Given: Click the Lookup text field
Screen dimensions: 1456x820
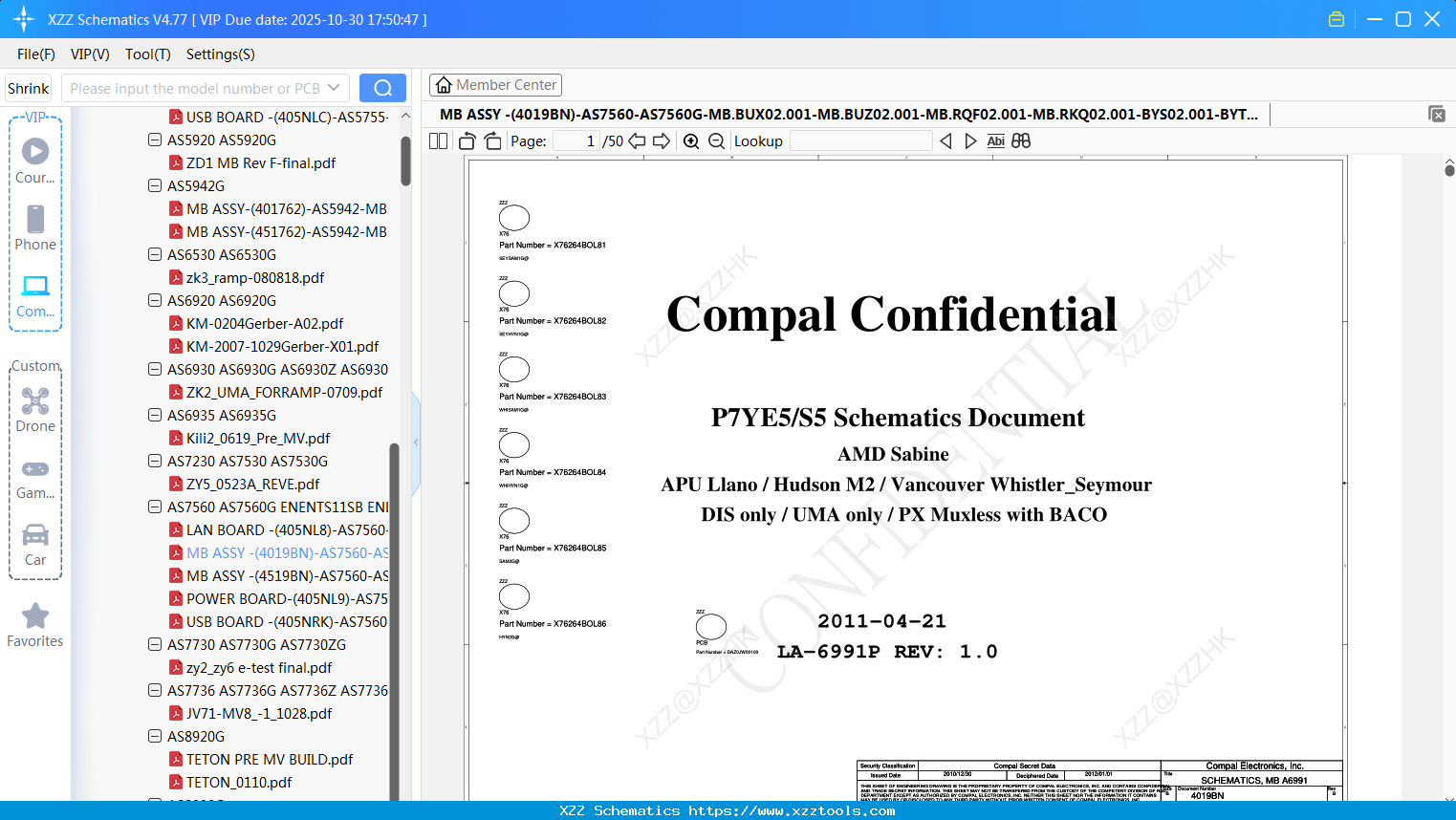Looking at the screenshot, I should tap(861, 141).
